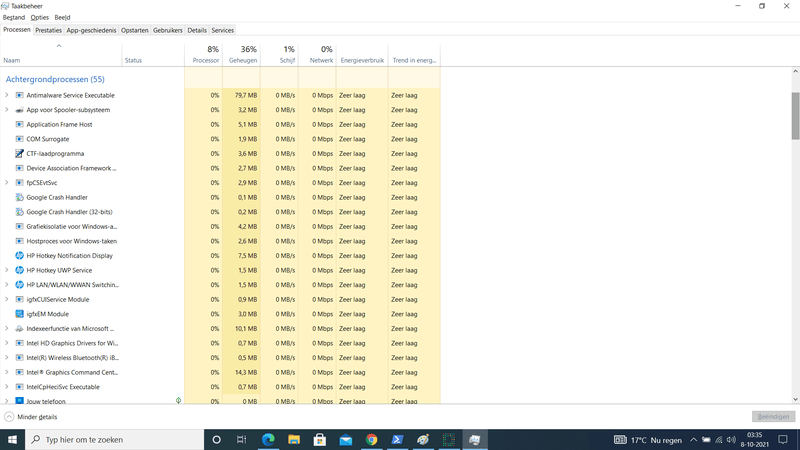Switch to the Services tab
800x450 pixels.
[x=222, y=30]
